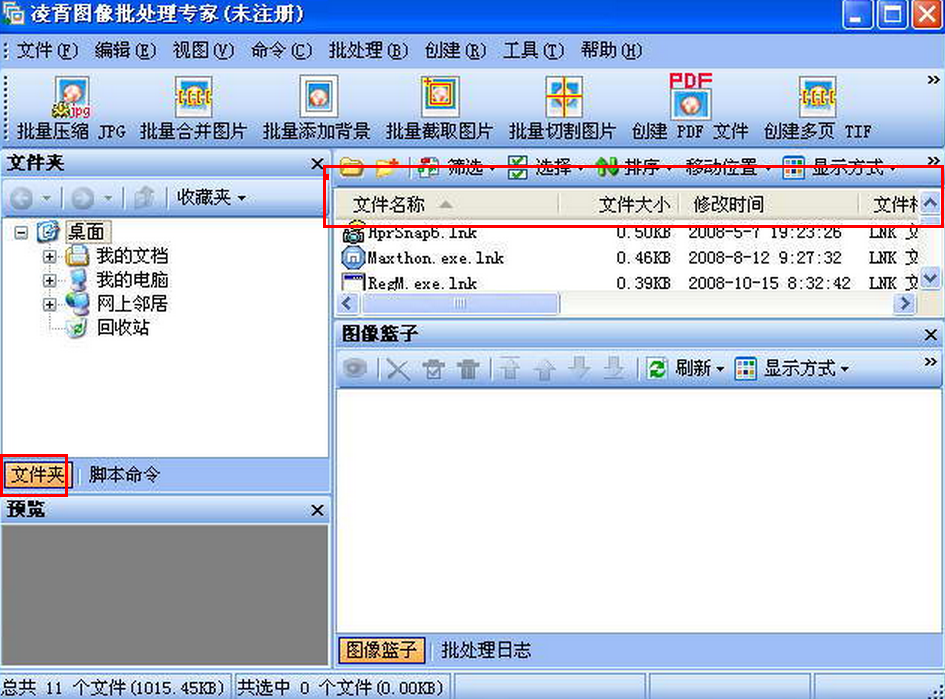This screenshot has height=699, width=945.
Task: Switch to the 脚本命令 tab
Action: (x=125, y=475)
